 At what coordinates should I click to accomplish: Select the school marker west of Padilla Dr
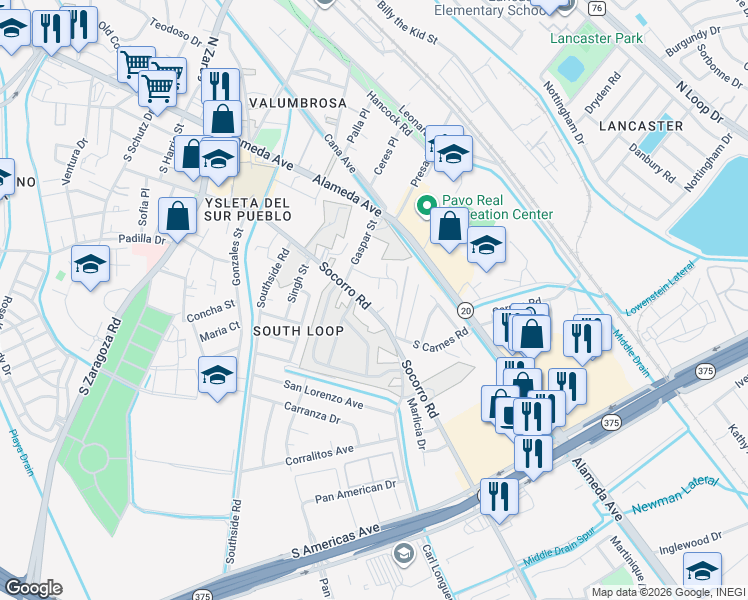click(x=91, y=267)
